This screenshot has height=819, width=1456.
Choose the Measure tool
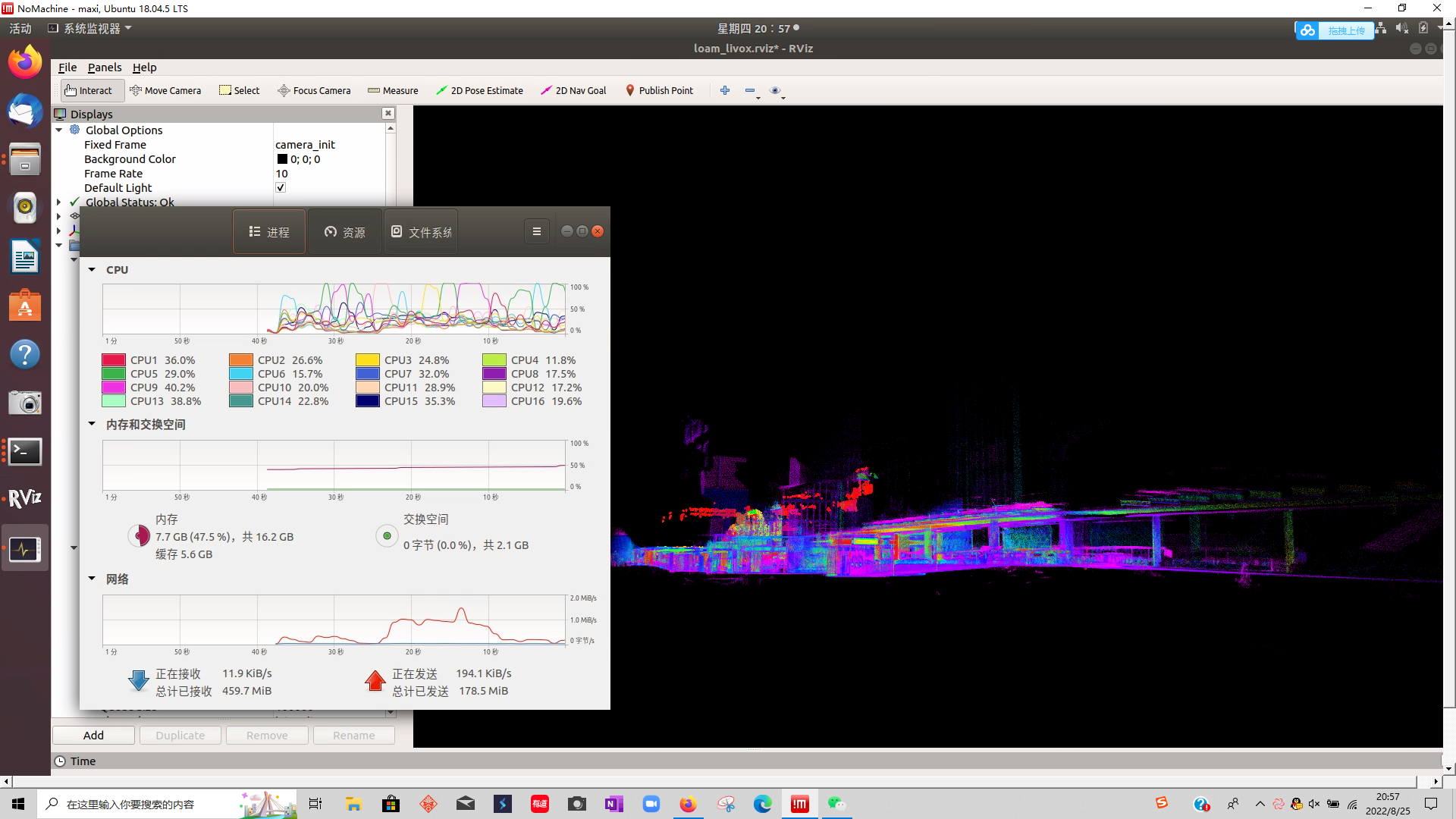tap(393, 90)
